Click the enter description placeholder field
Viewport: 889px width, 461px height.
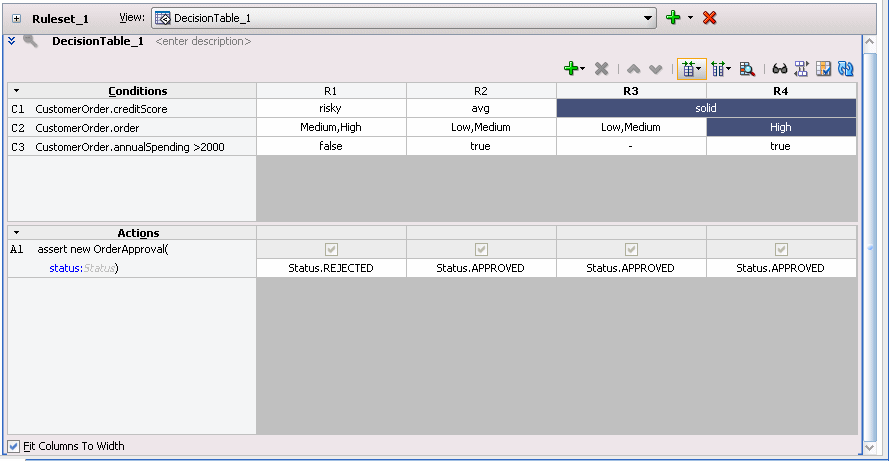coord(203,41)
